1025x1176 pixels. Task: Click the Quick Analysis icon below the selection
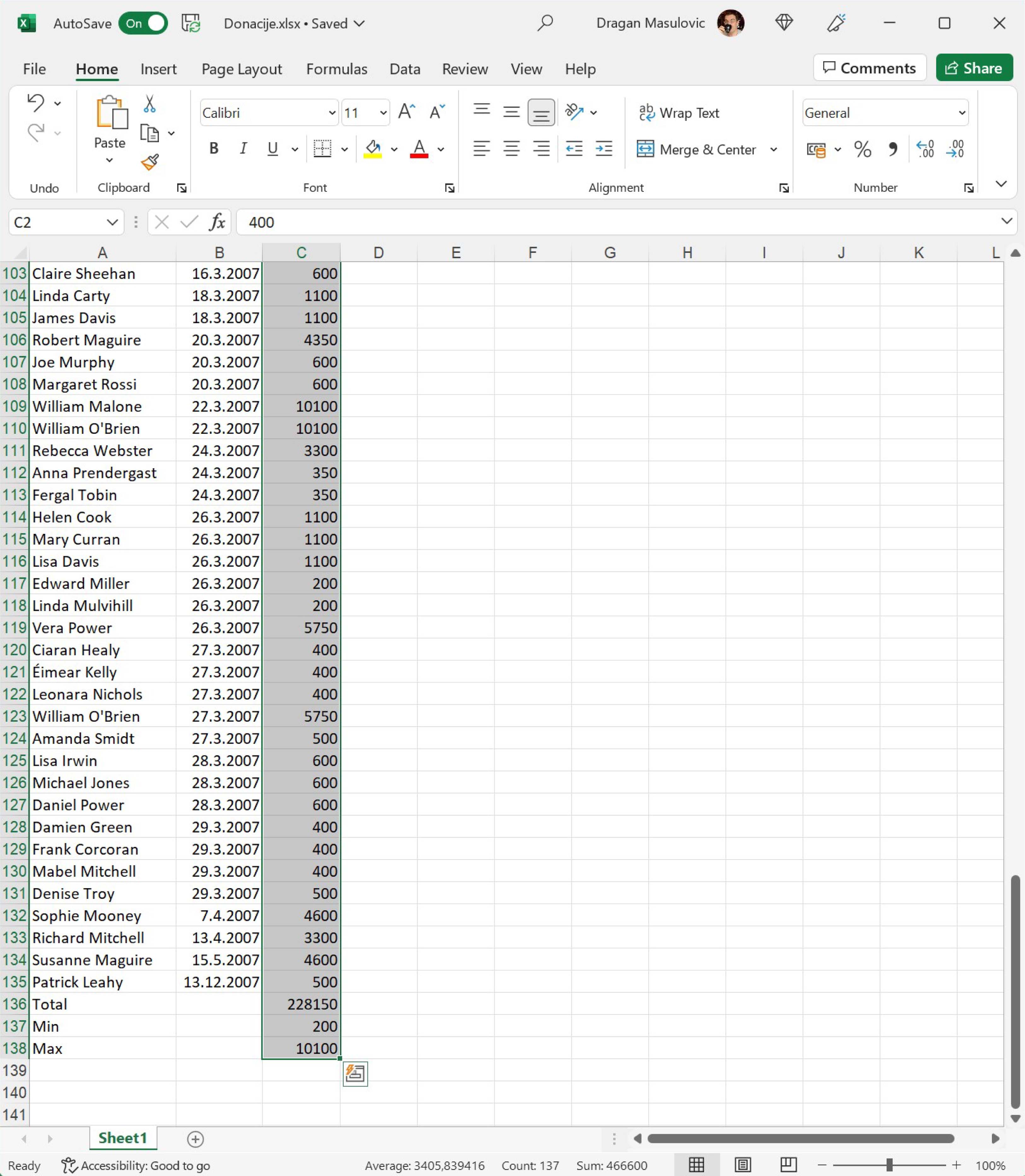coord(355,1074)
